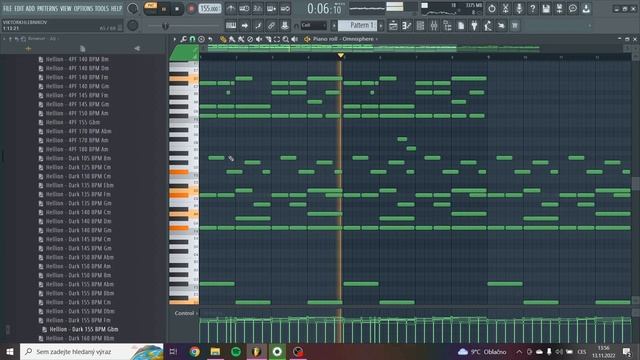Select 'Hellion - Dark 105 BPM Bm' file
640x360 pixels.
(78, 158)
